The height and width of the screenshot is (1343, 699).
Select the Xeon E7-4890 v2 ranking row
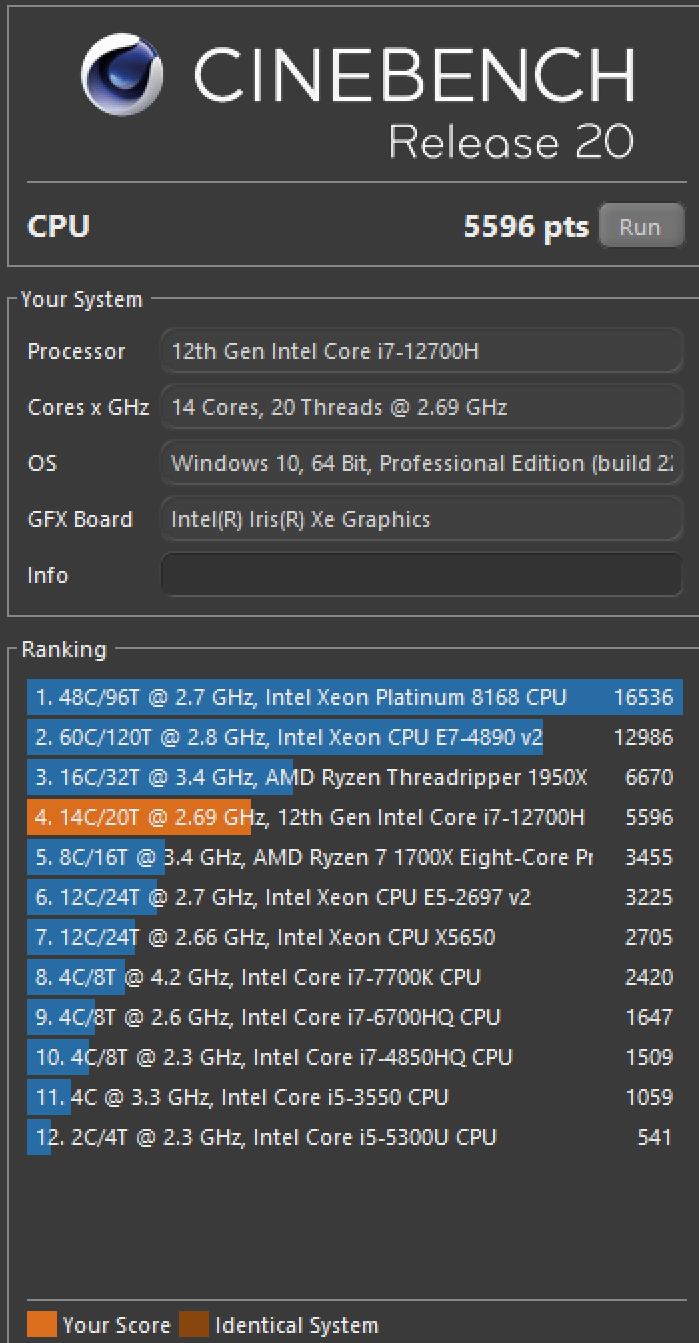[354, 737]
